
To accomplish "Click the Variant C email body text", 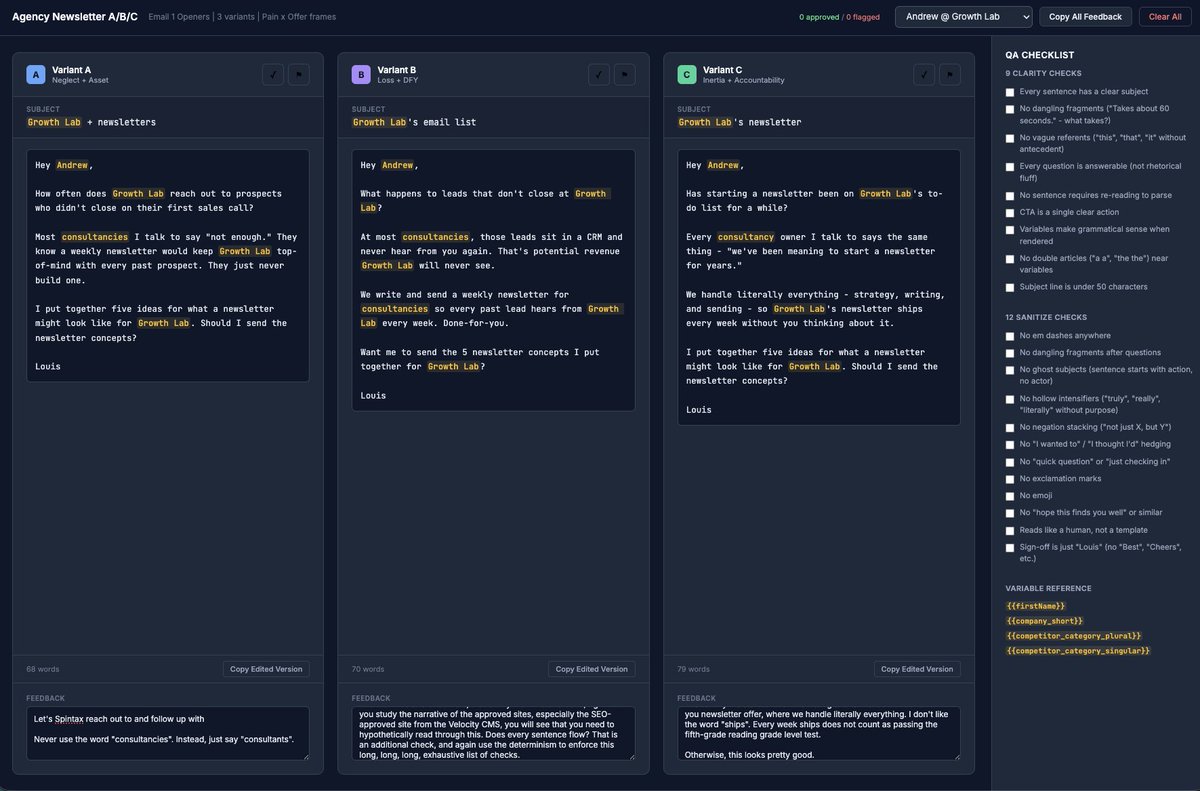I will tap(819, 288).
